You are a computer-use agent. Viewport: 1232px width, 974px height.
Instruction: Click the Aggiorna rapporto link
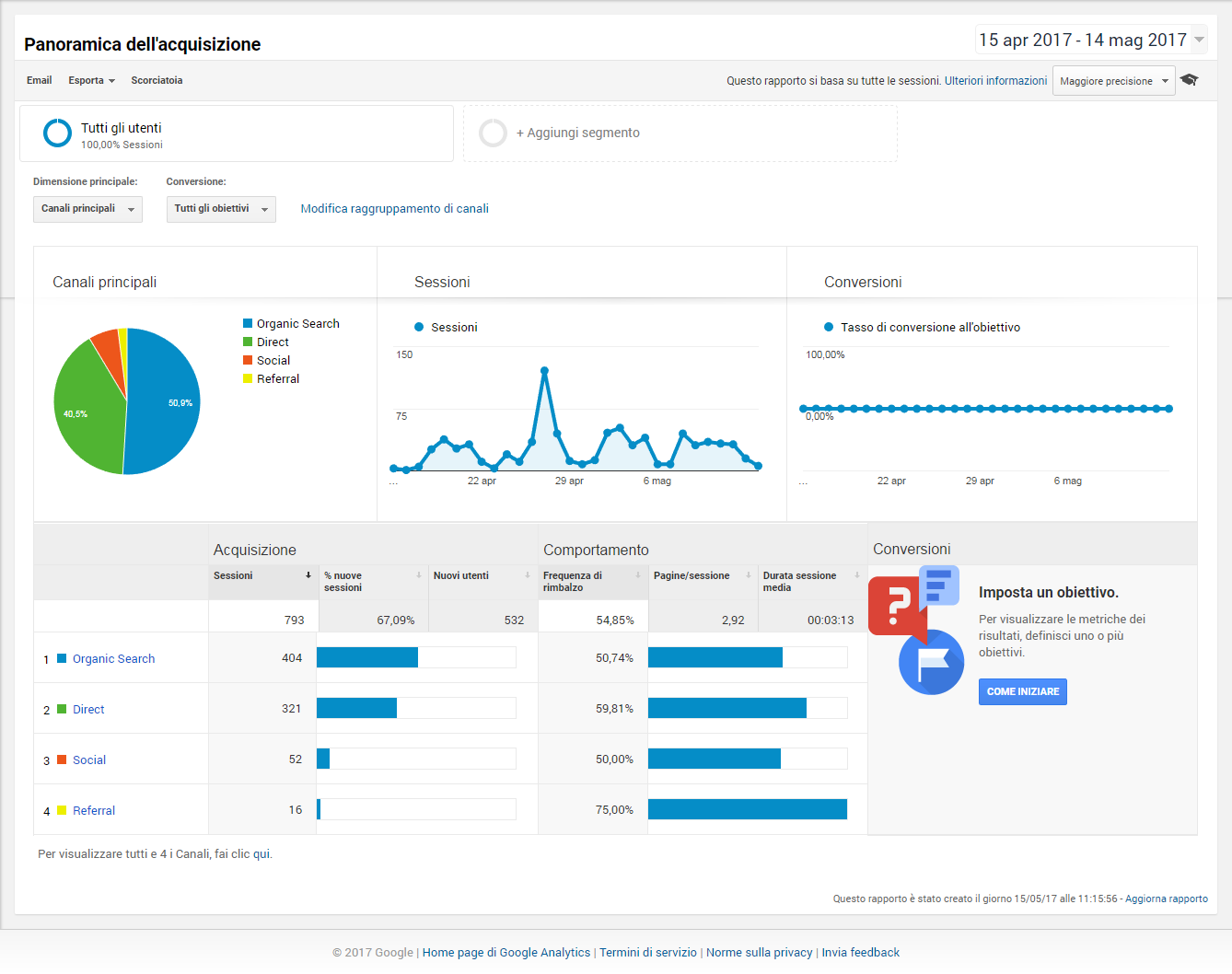pyautogui.click(x=1166, y=899)
